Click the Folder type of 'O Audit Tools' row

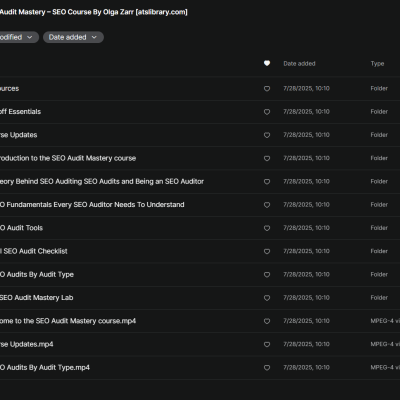pyautogui.click(x=379, y=228)
